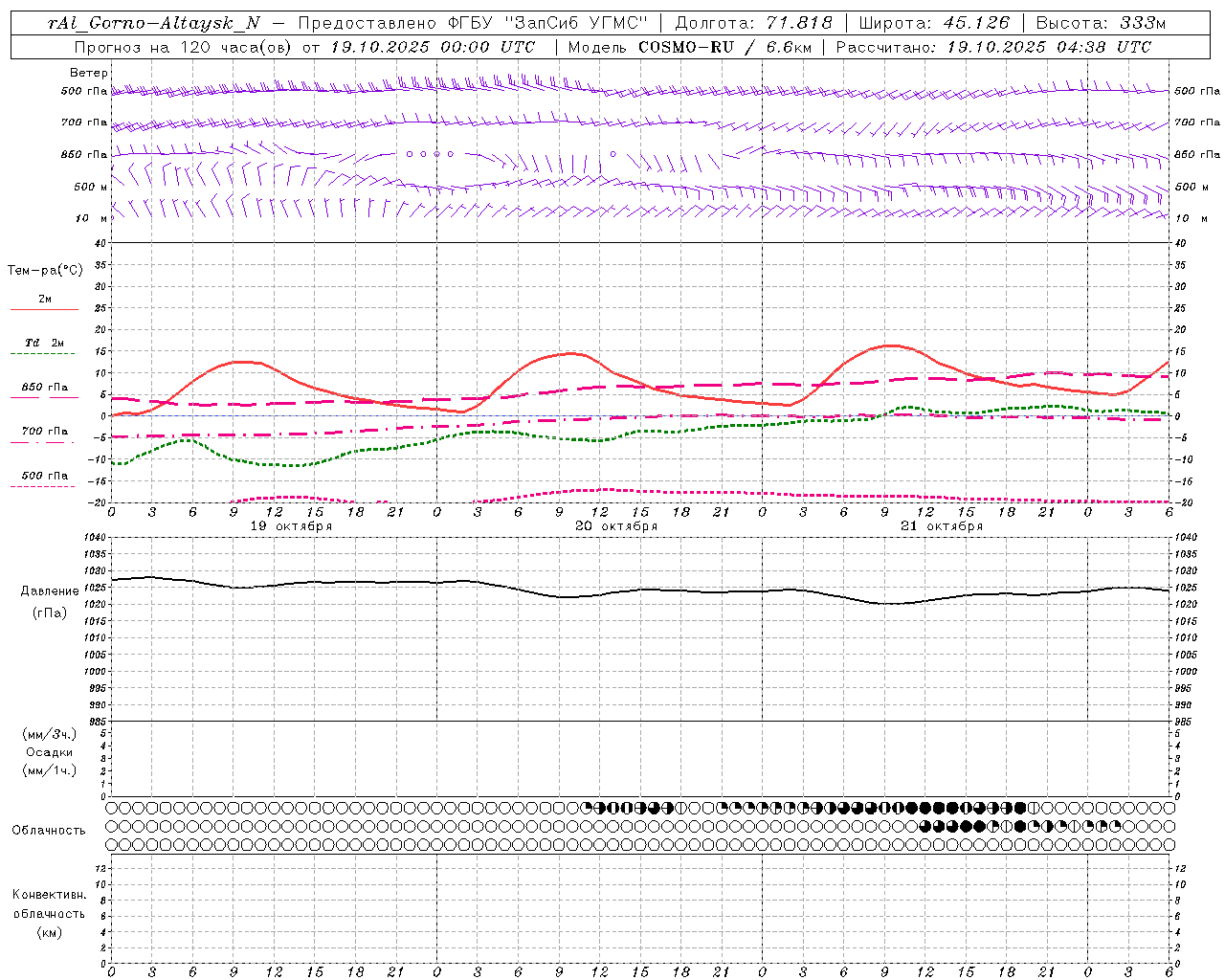Click the Конвективн. panel label
The image size is (1225, 980).
click(49, 895)
